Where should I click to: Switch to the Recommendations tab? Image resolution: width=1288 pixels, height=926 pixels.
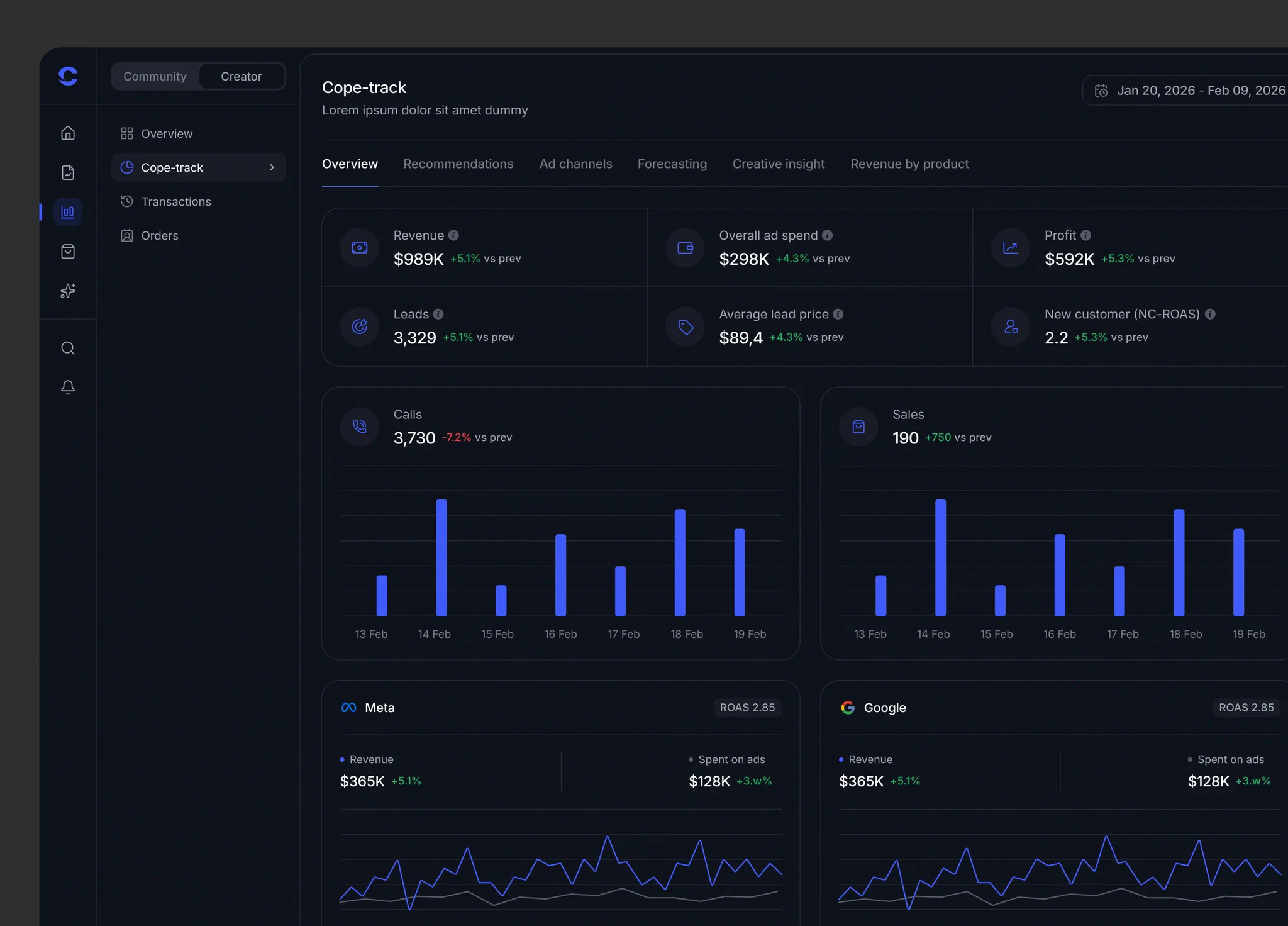tap(458, 164)
